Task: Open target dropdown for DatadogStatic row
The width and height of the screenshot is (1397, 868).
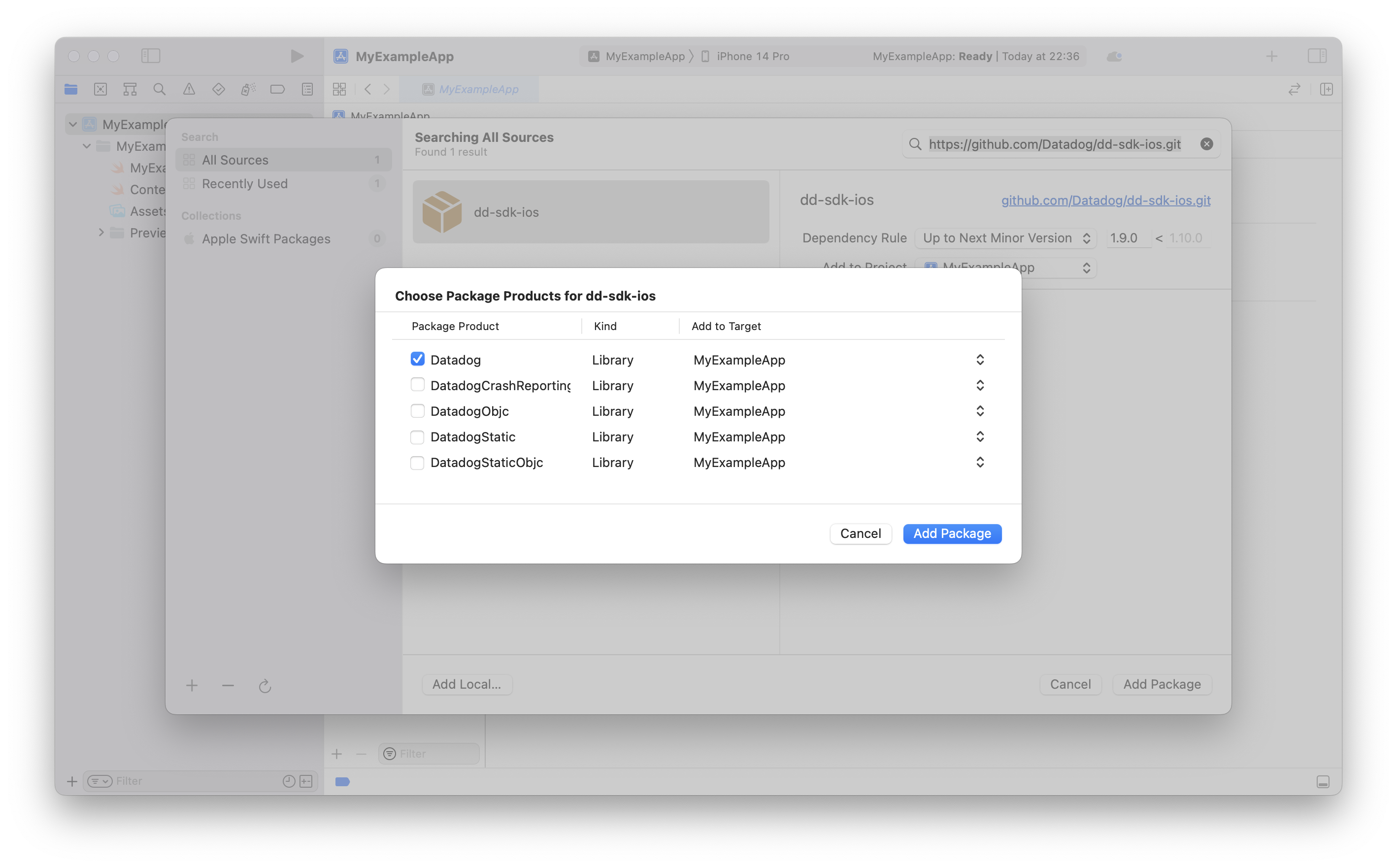Action: point(980,437)
